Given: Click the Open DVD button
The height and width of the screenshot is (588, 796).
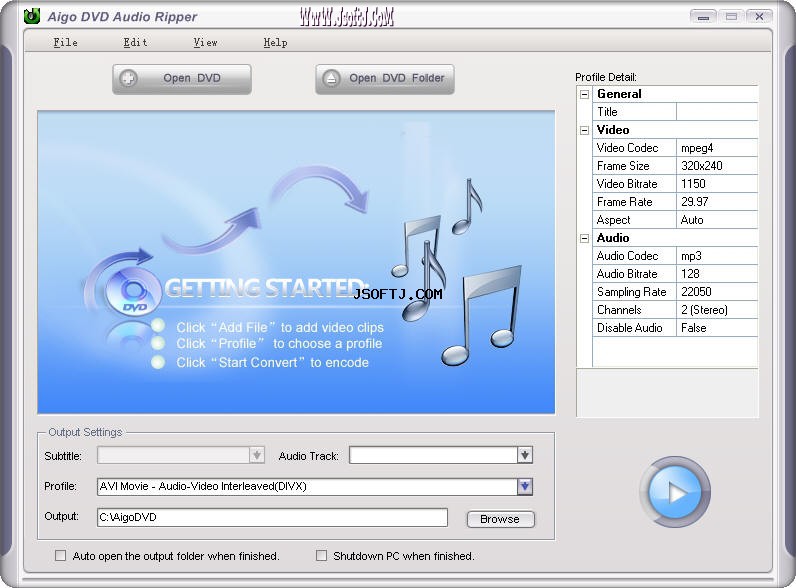Looking at the screenshot, I should pos(182,79).
